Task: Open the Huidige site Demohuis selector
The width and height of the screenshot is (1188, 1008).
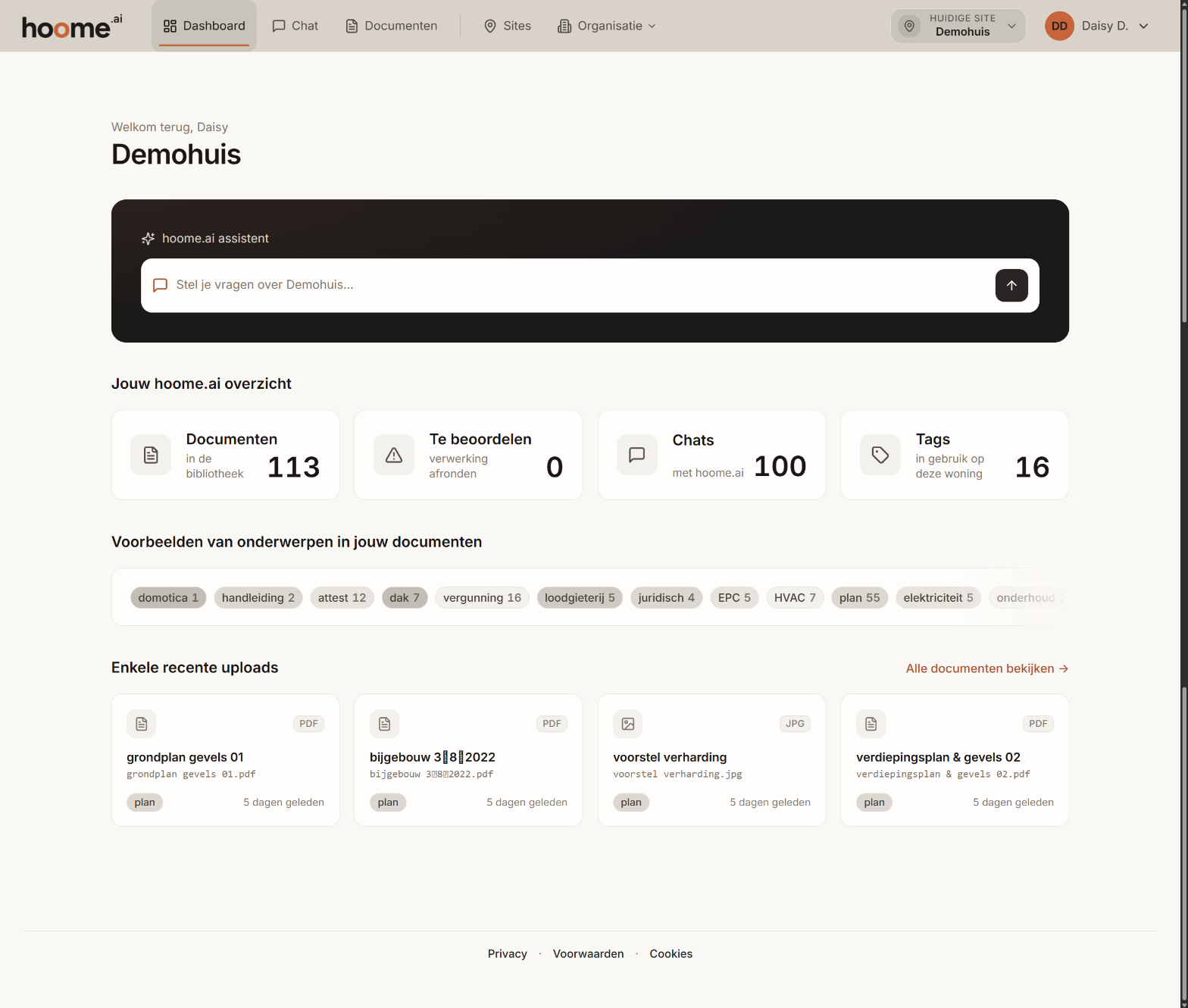Action: coord(958,26)
